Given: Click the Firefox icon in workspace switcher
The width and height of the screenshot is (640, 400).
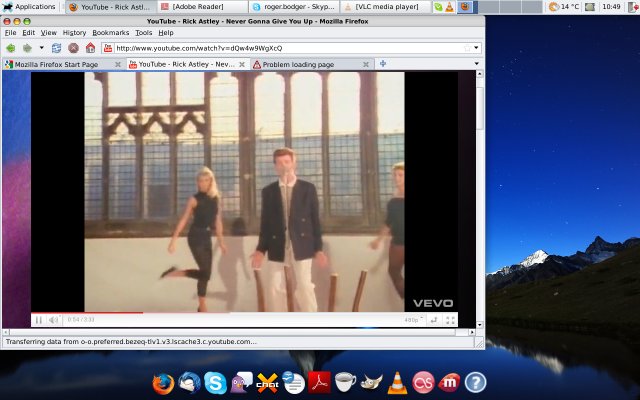Looking at the screenshot, I should click(x=465, y=7).
